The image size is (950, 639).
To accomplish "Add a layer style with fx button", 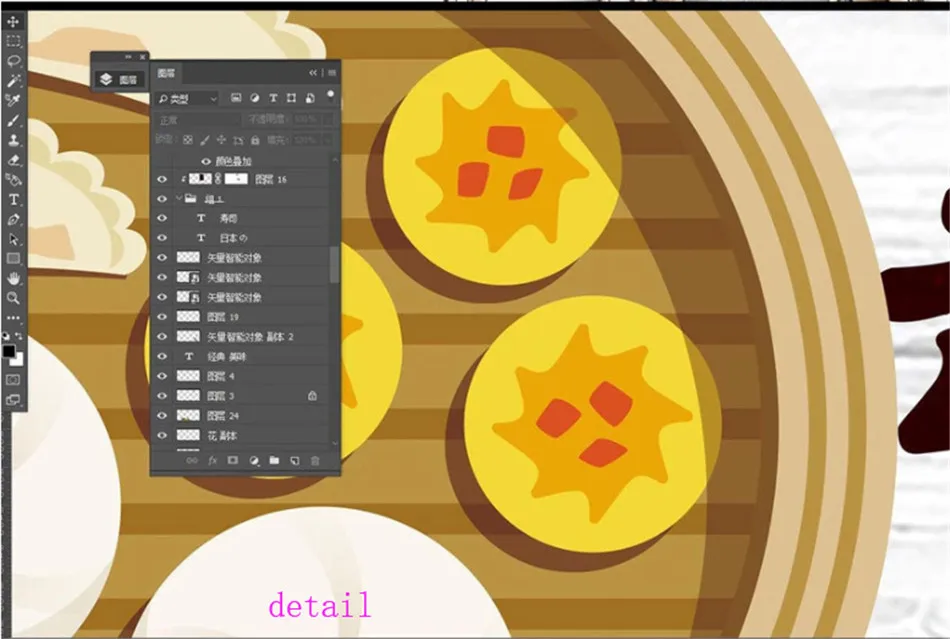I will (213, 461).
